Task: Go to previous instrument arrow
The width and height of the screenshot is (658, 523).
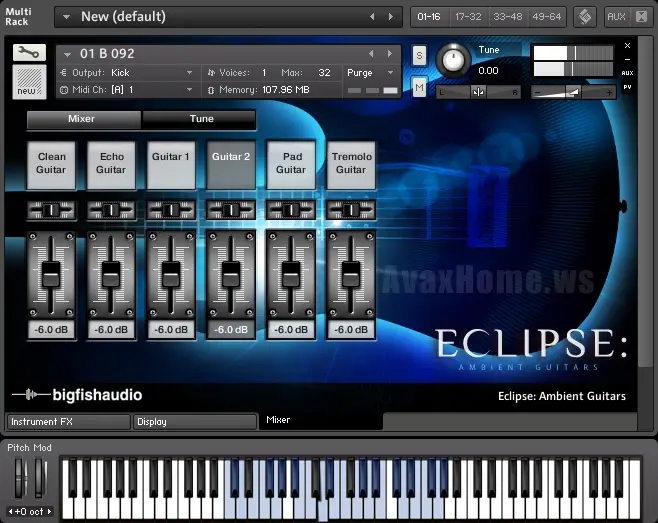Action: point(371,54)
